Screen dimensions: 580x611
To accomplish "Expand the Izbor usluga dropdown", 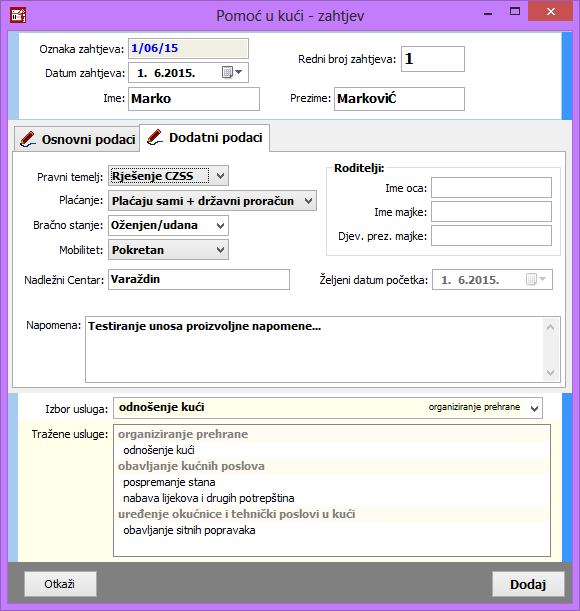I will pyautogui.click(x=534, y=408).
